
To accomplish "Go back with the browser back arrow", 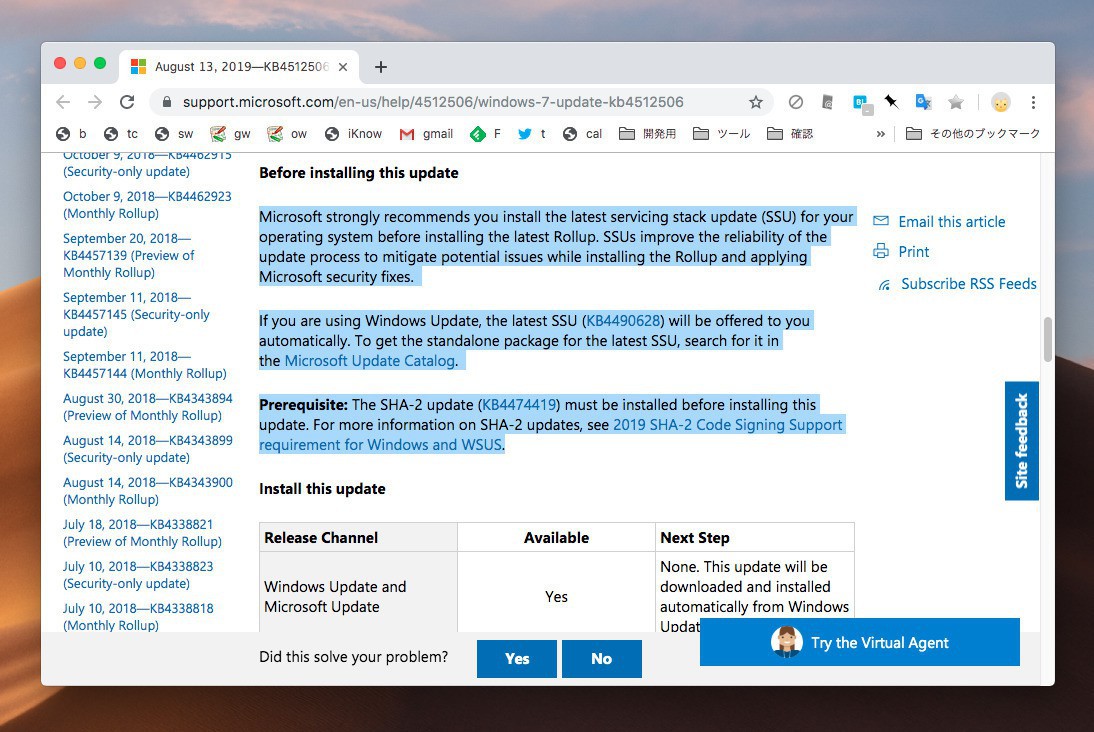I will click(x=63, y=103).
